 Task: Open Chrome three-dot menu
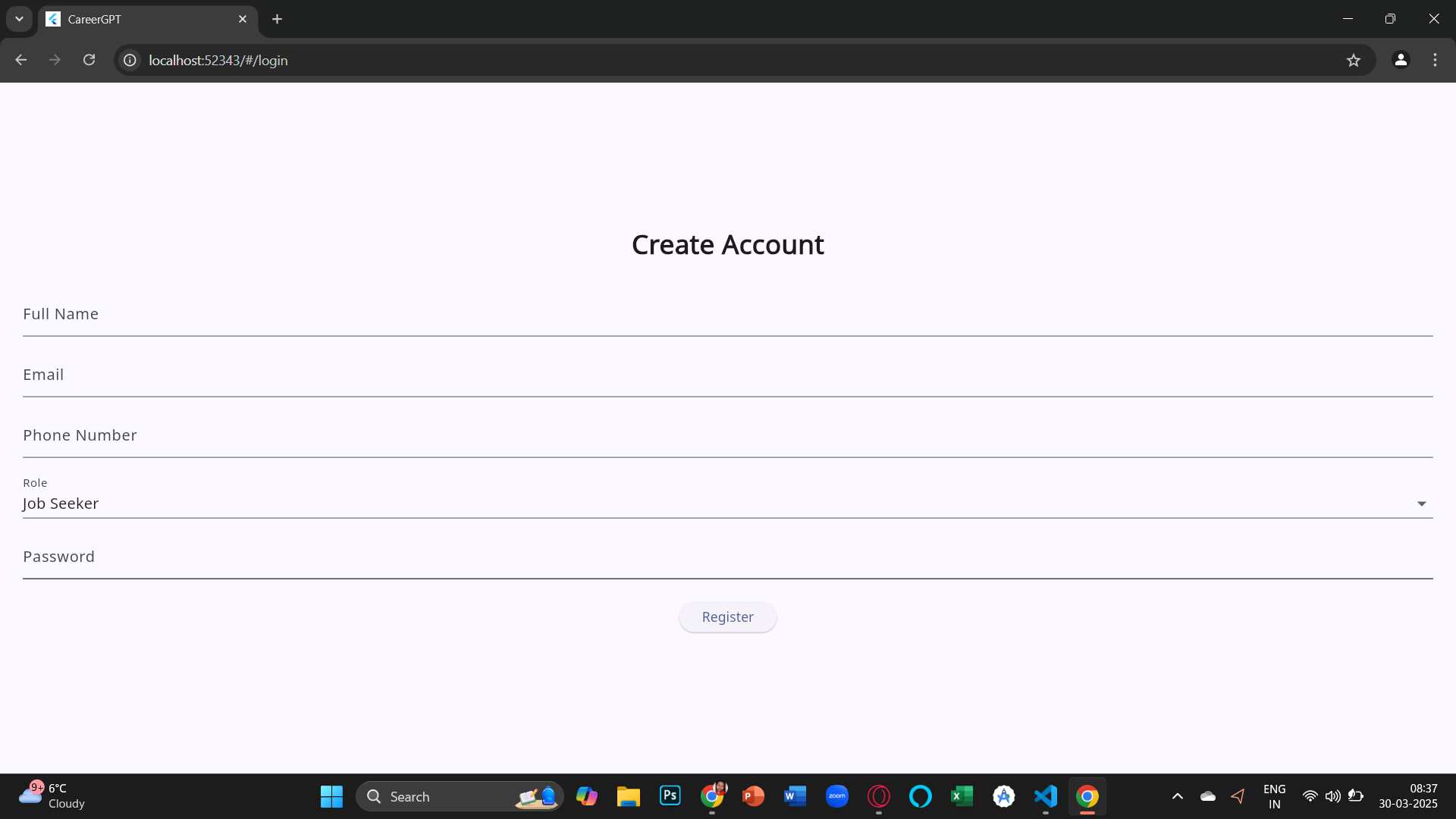(1435, 60)
